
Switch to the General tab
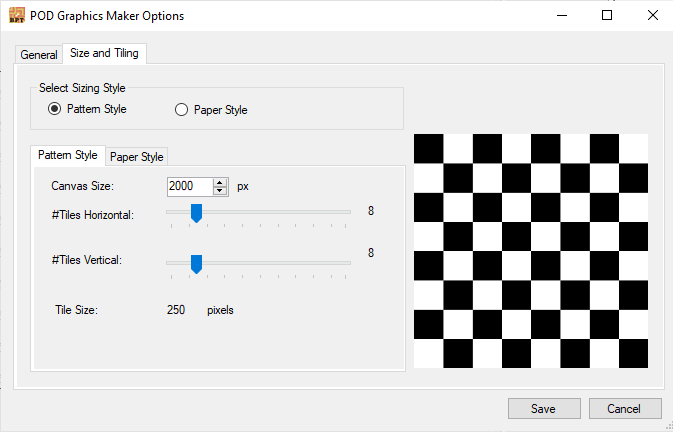(x=39, y=55)
